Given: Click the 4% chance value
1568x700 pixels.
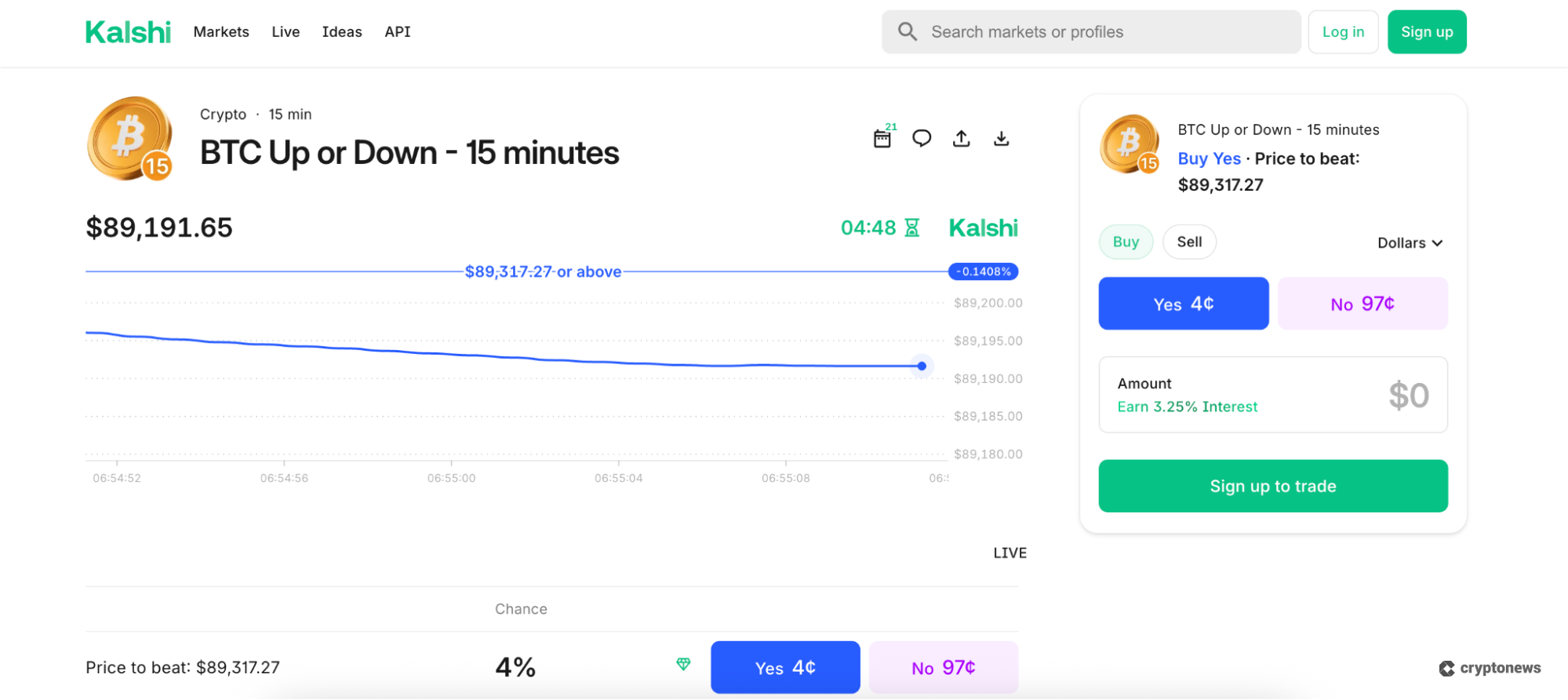Looking at the screenshot, I should 515,667.
